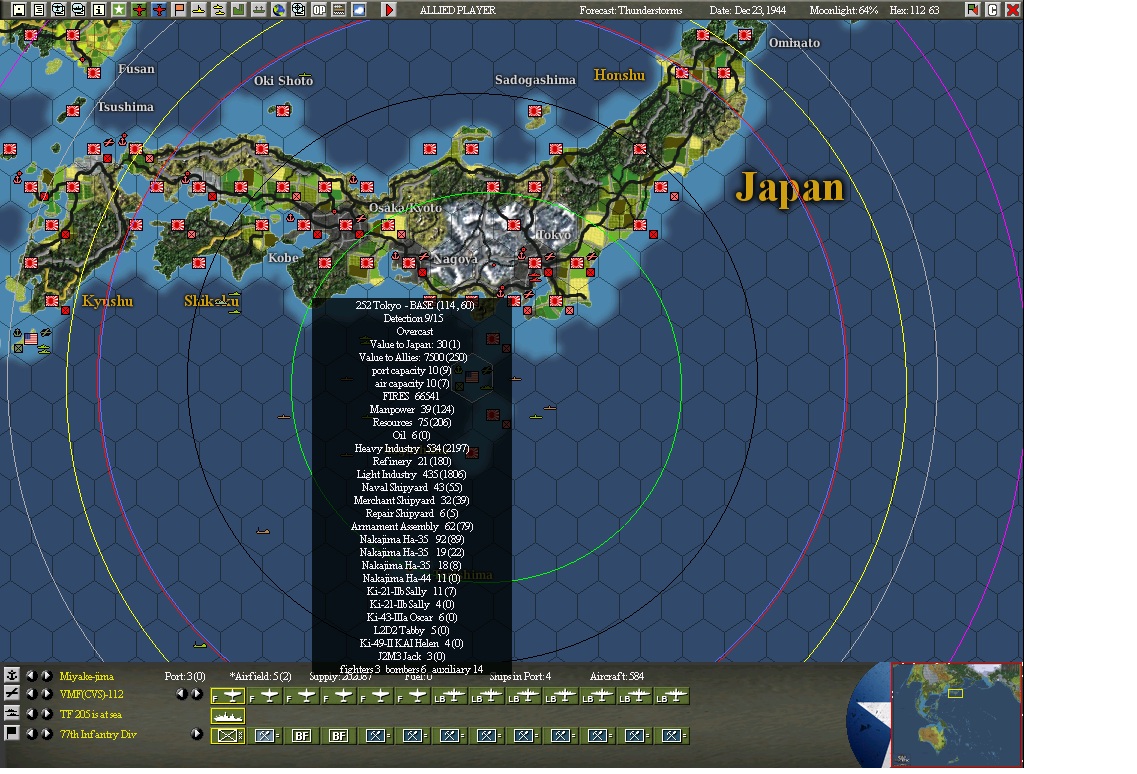Image resolution: width=1137 pixels, height=774 pixels.
Task: Select the TF 205 warship silhouette icon
Action: 228,717
